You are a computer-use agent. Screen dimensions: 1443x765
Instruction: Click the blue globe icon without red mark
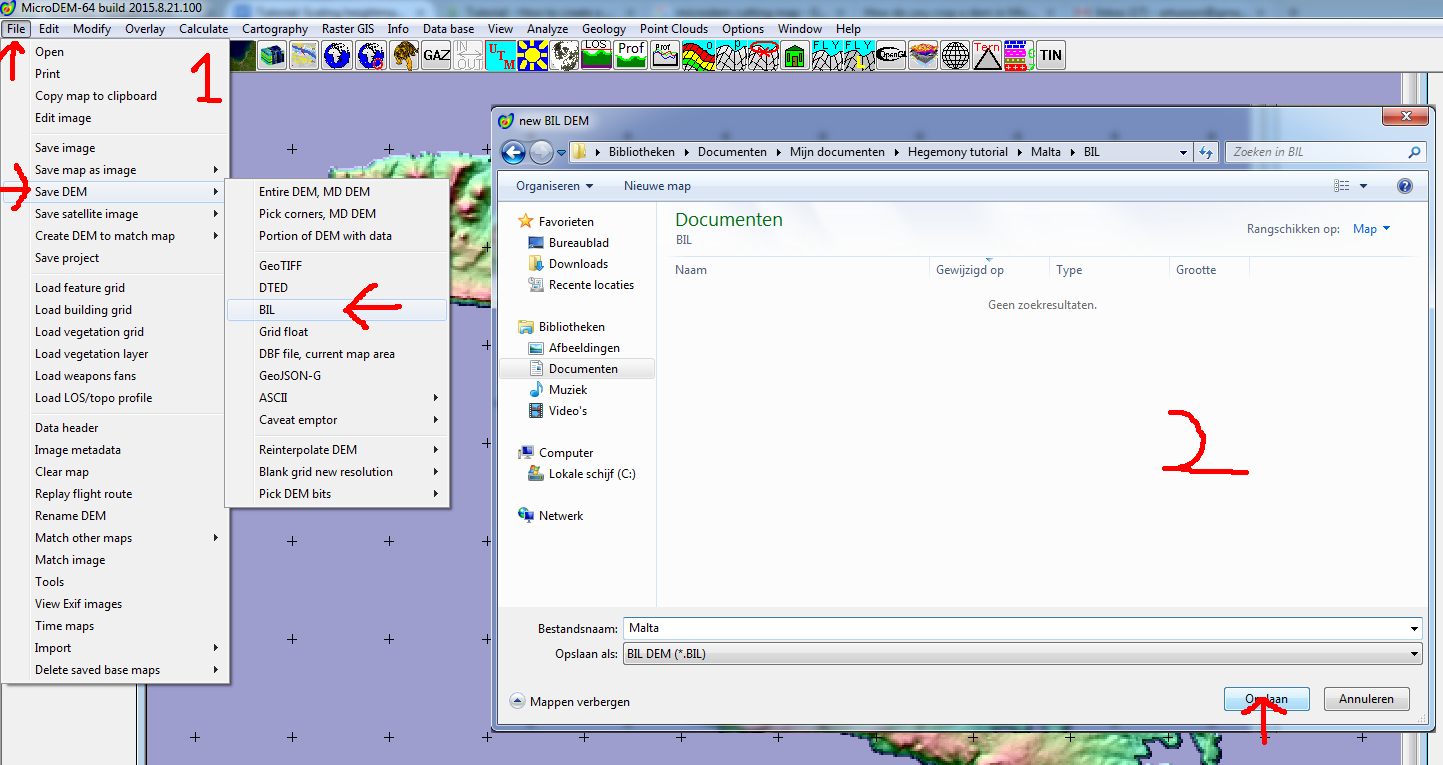tap(337, 55)
